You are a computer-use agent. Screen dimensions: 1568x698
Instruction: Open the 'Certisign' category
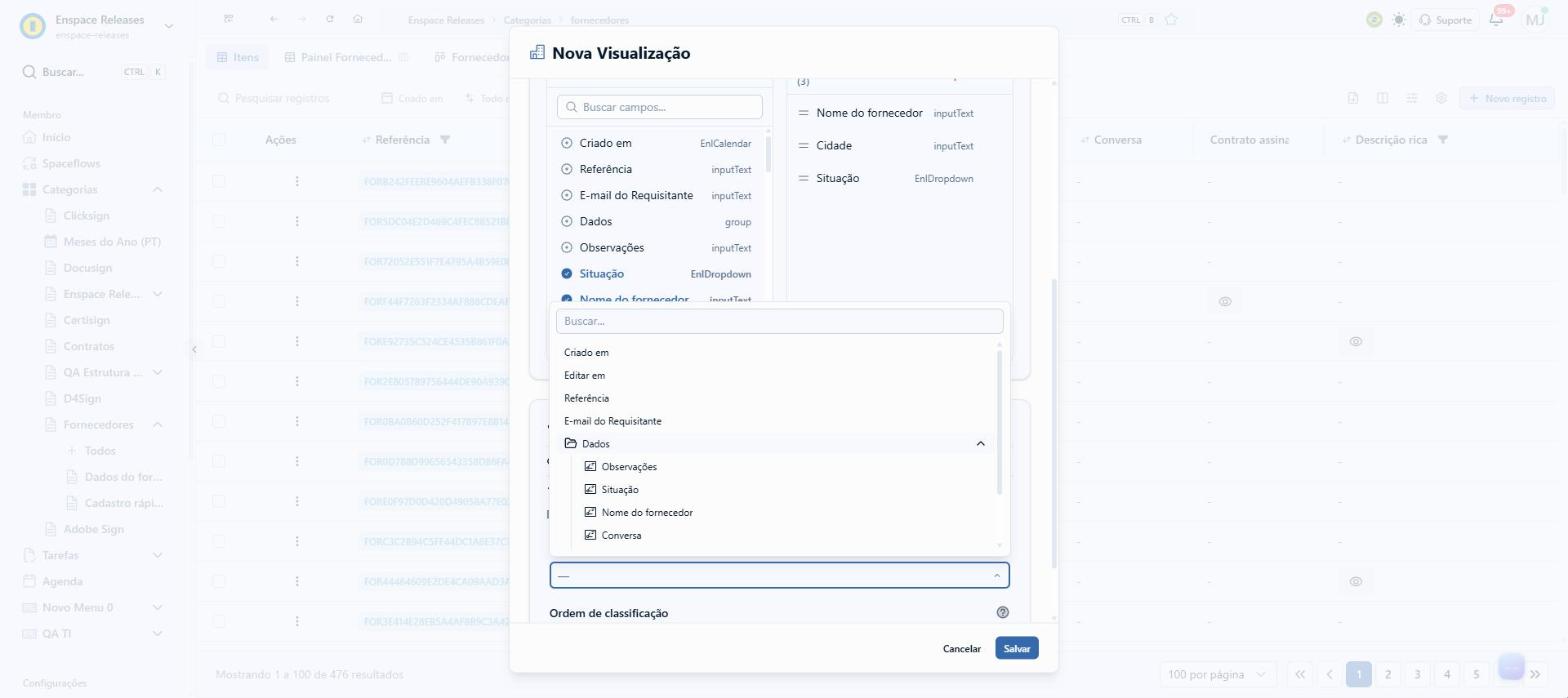(x=86, y=320)
